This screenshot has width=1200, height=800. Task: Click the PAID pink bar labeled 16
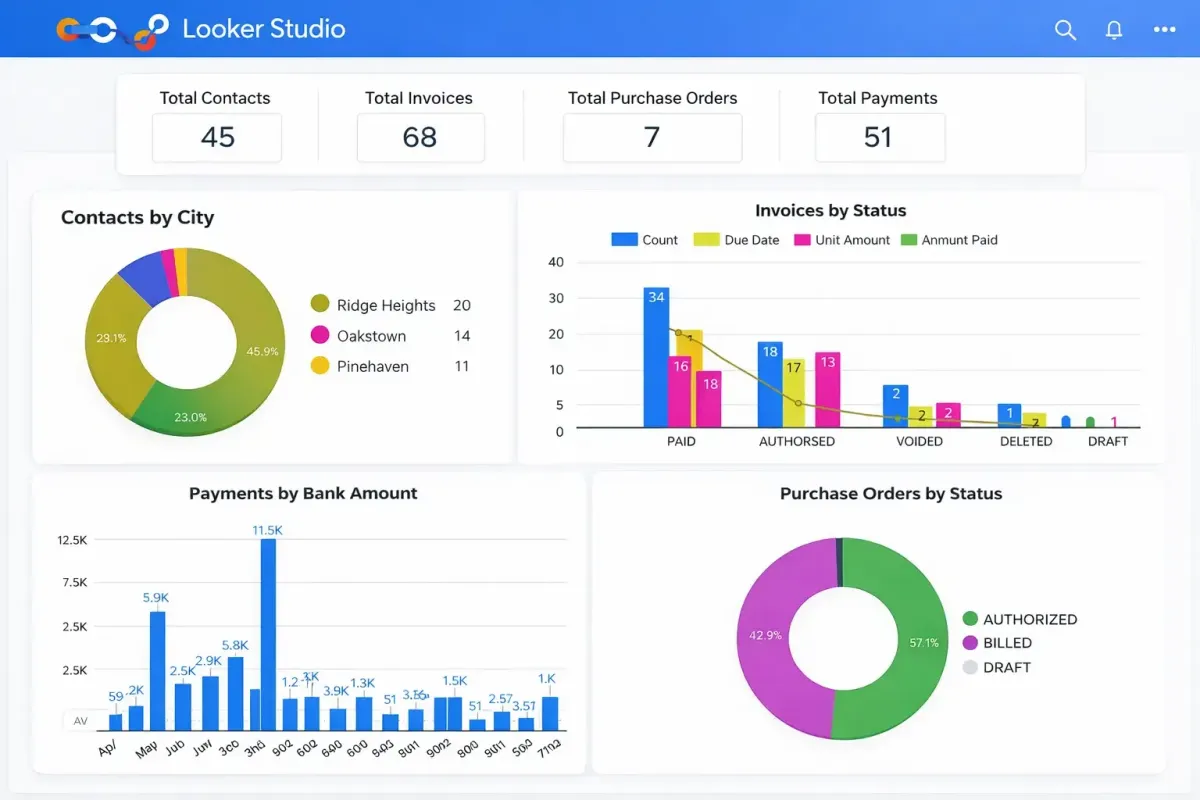tap(681, 392)
